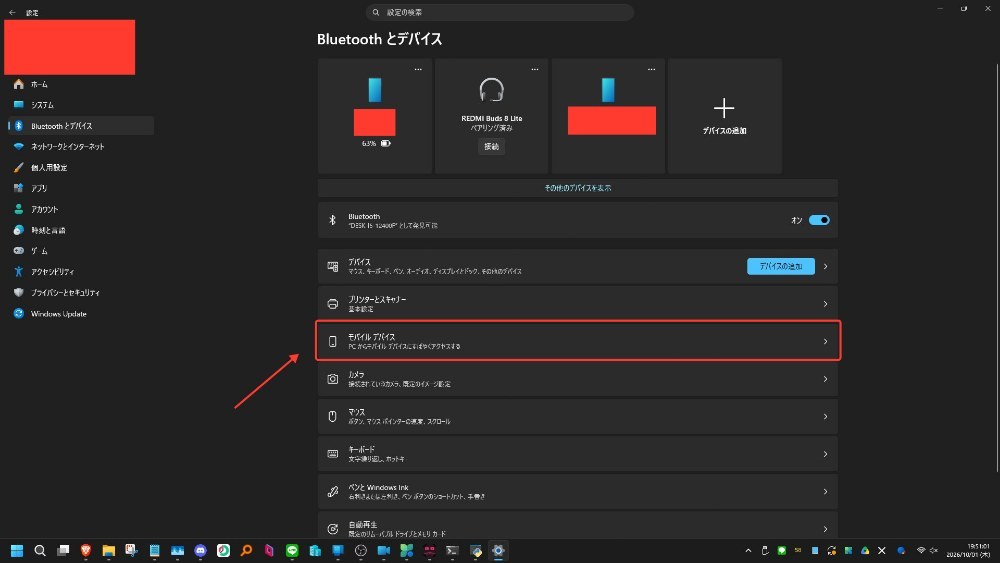
Task: Turn off the Bluetooth toggle
Action: 819,220
